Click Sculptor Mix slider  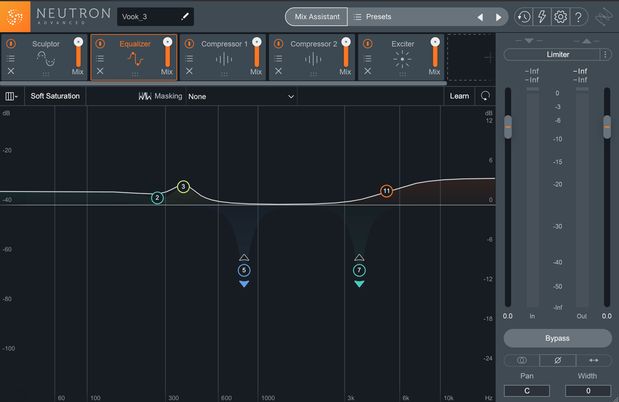[x=78, y=53]
